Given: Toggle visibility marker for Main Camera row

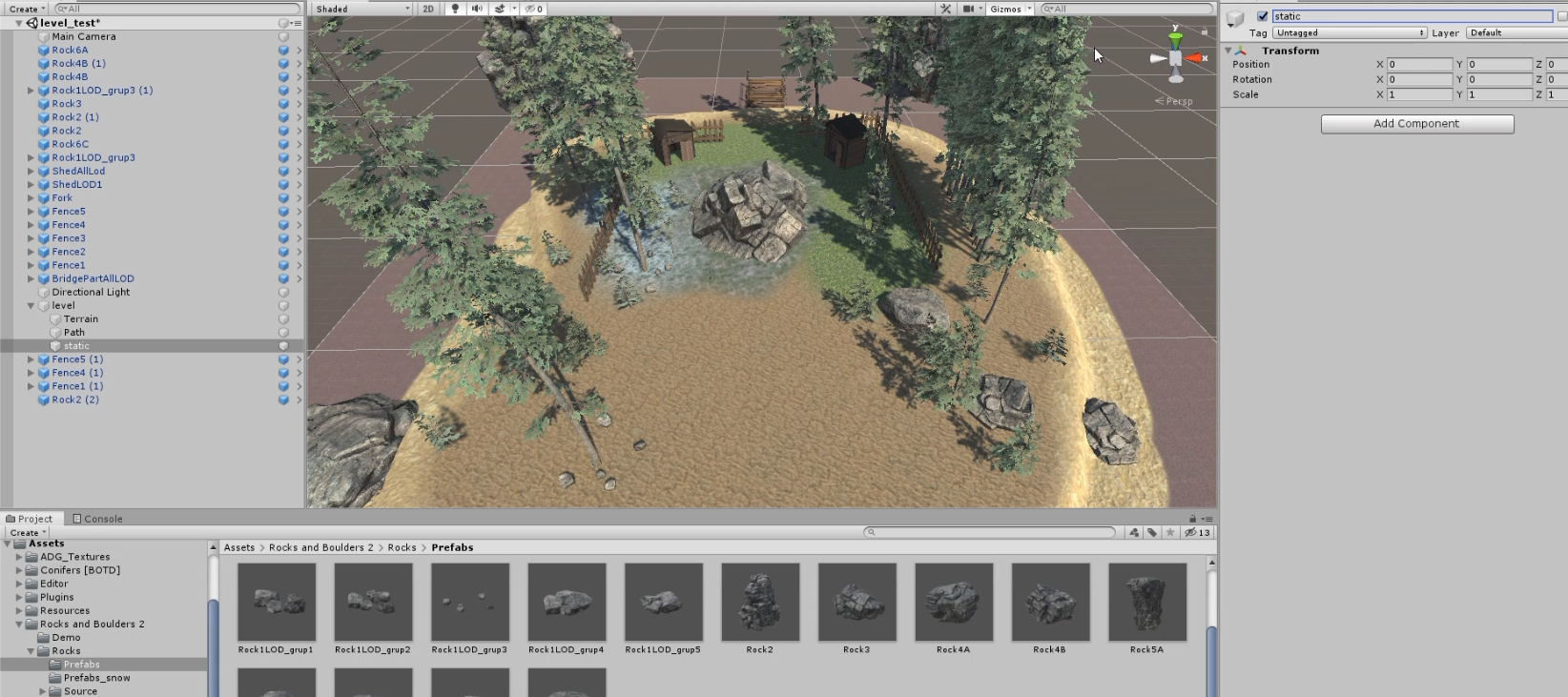Looking at the screenshot, I should click(283, 37).
